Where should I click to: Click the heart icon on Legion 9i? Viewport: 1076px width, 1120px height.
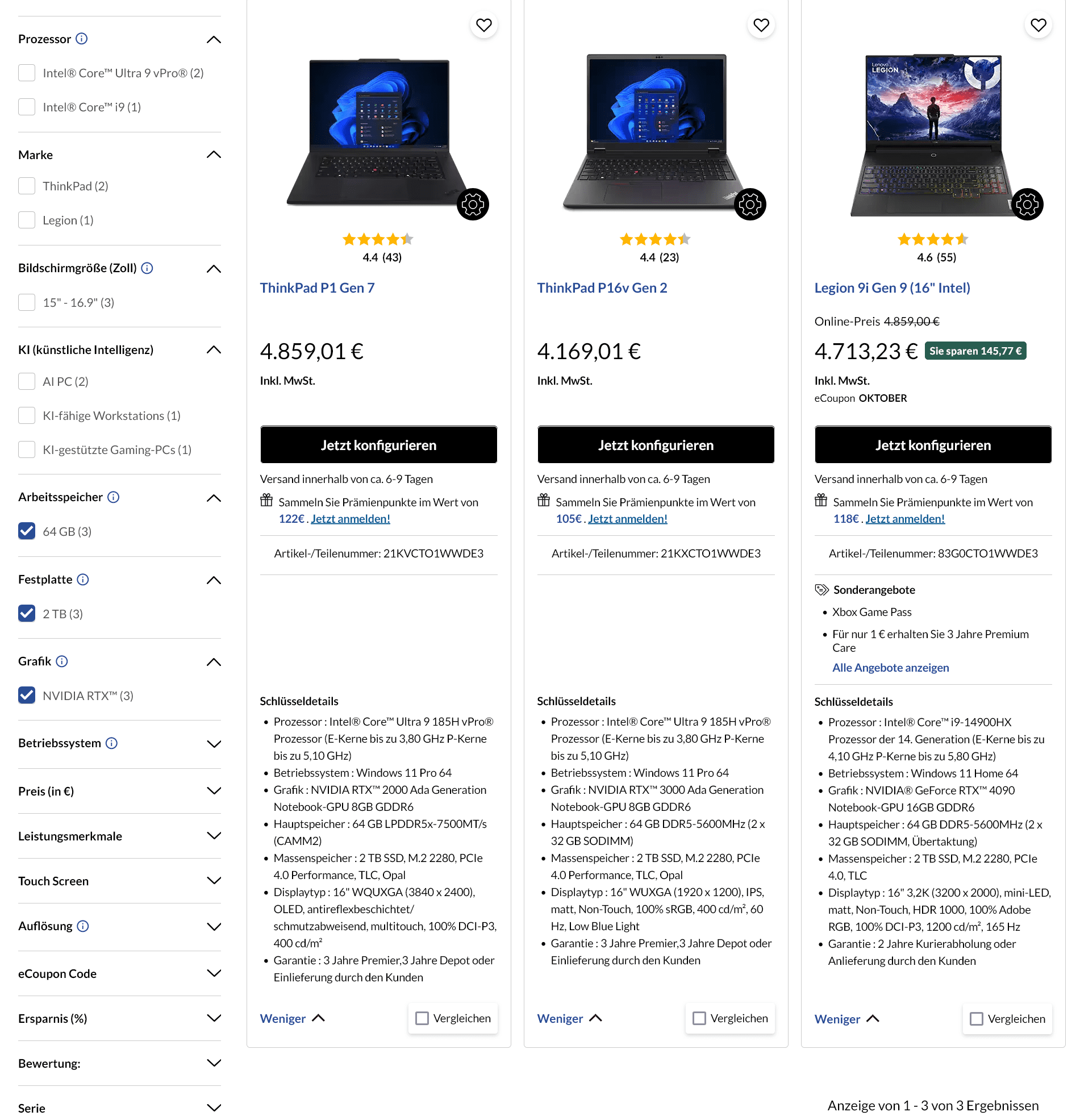pyautogui.click(x=1038, y=25)
